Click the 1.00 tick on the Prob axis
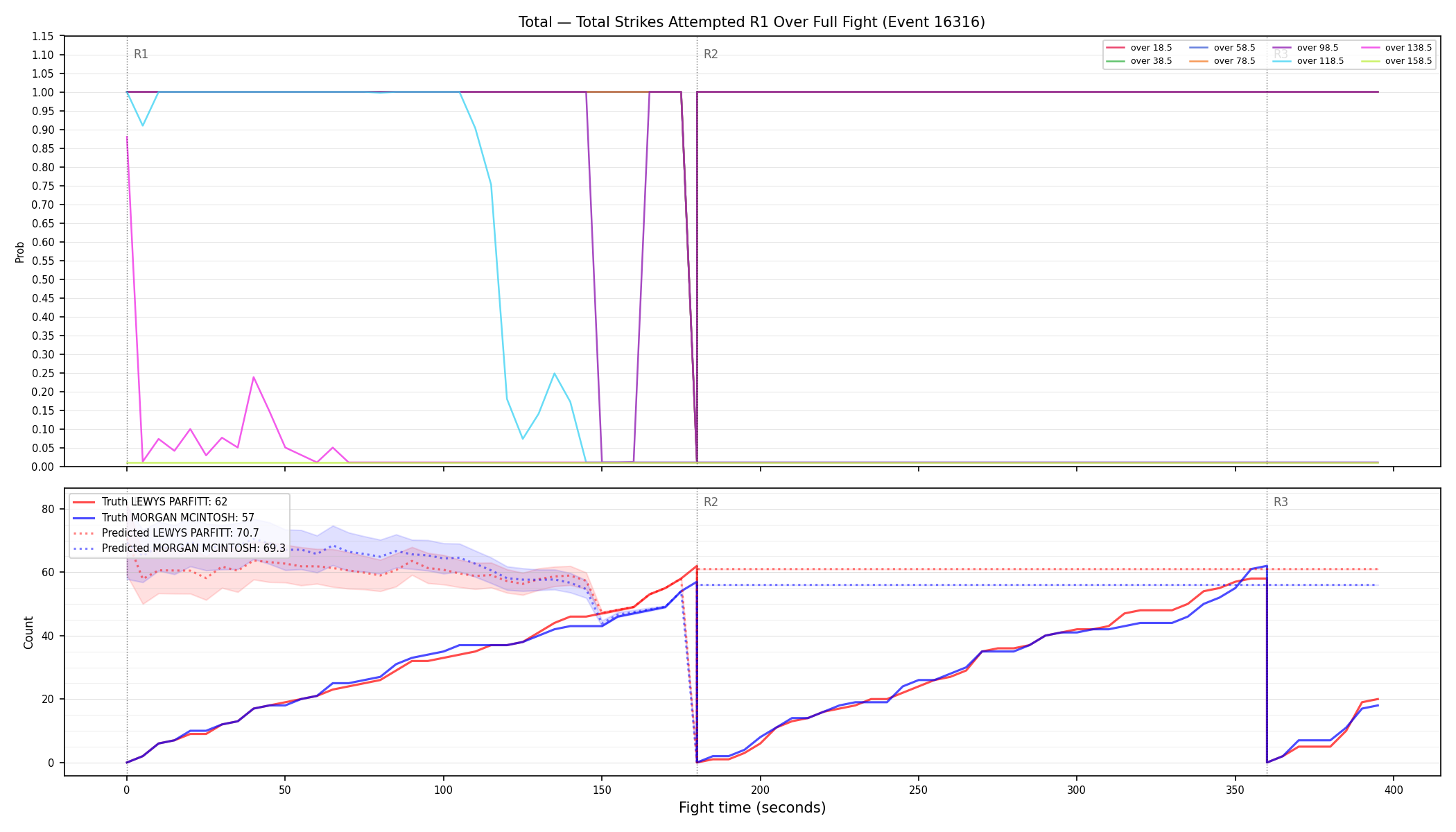The width and height of the screenshot is (1456, 832). (43, 92)
